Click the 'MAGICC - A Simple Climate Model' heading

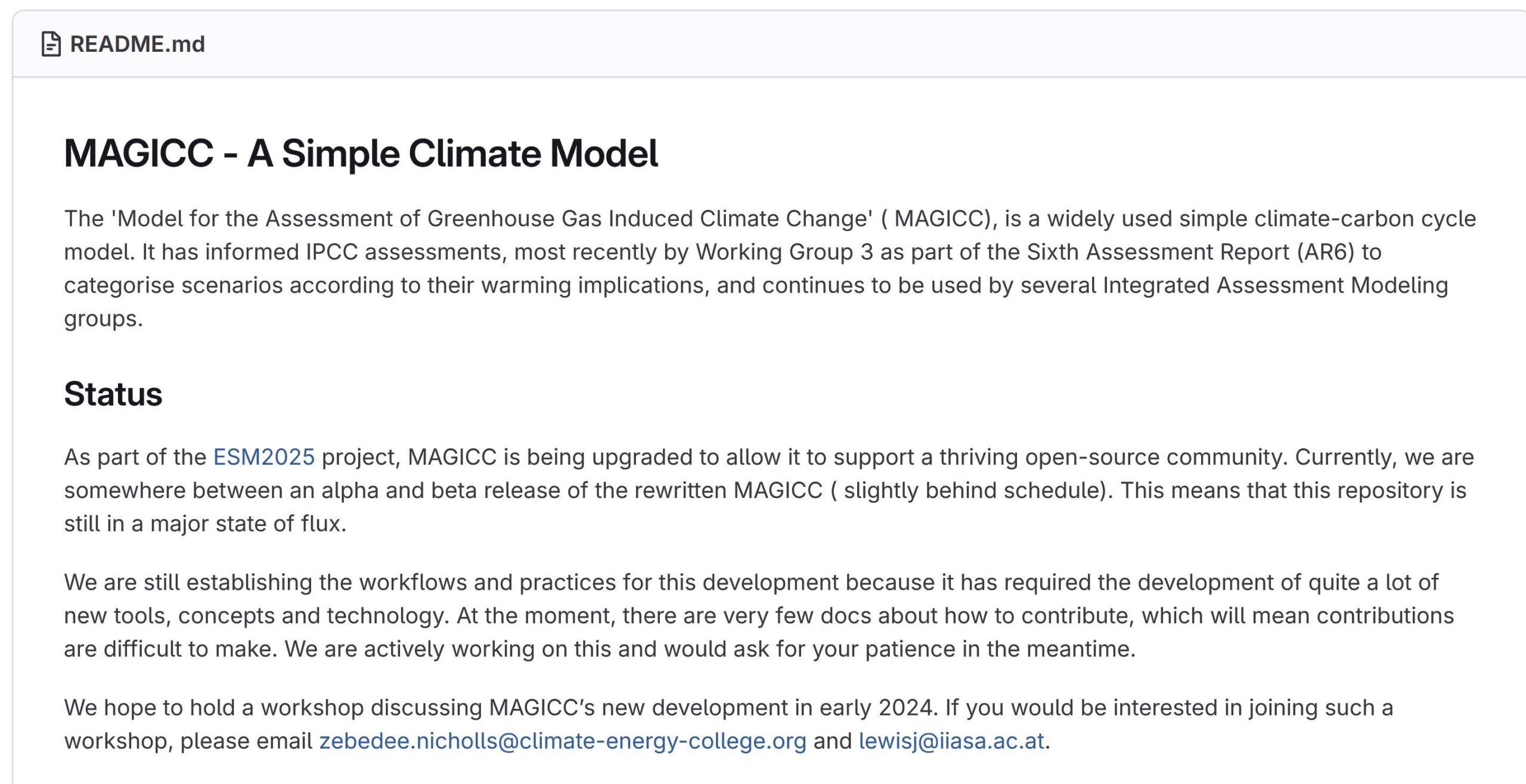click(x=361, y=153)
